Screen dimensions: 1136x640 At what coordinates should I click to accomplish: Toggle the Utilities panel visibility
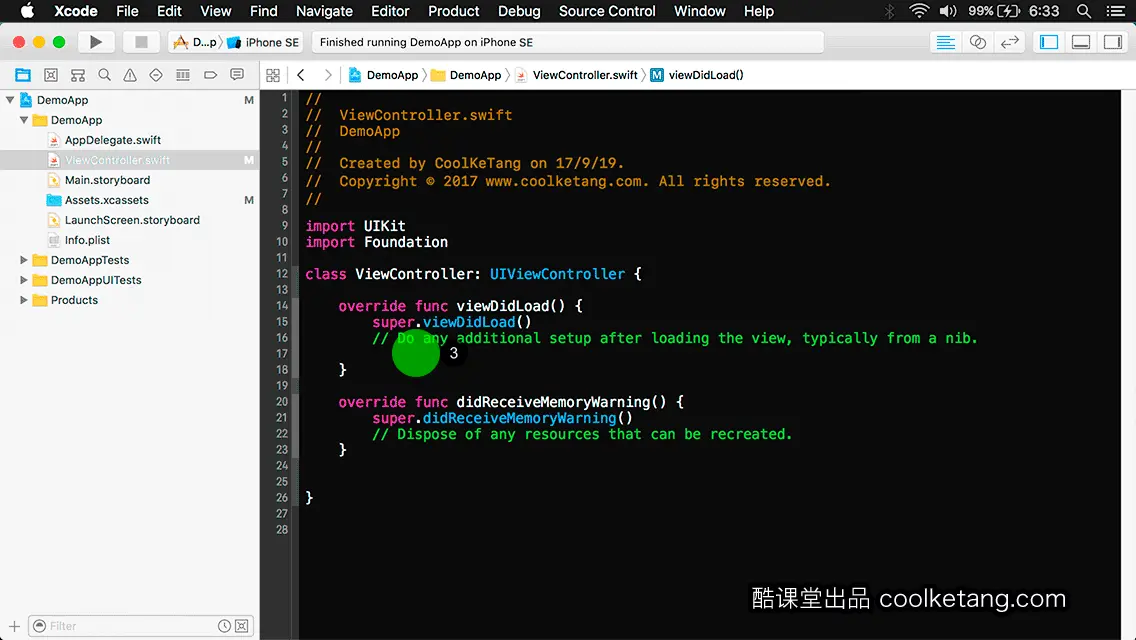1113,42
